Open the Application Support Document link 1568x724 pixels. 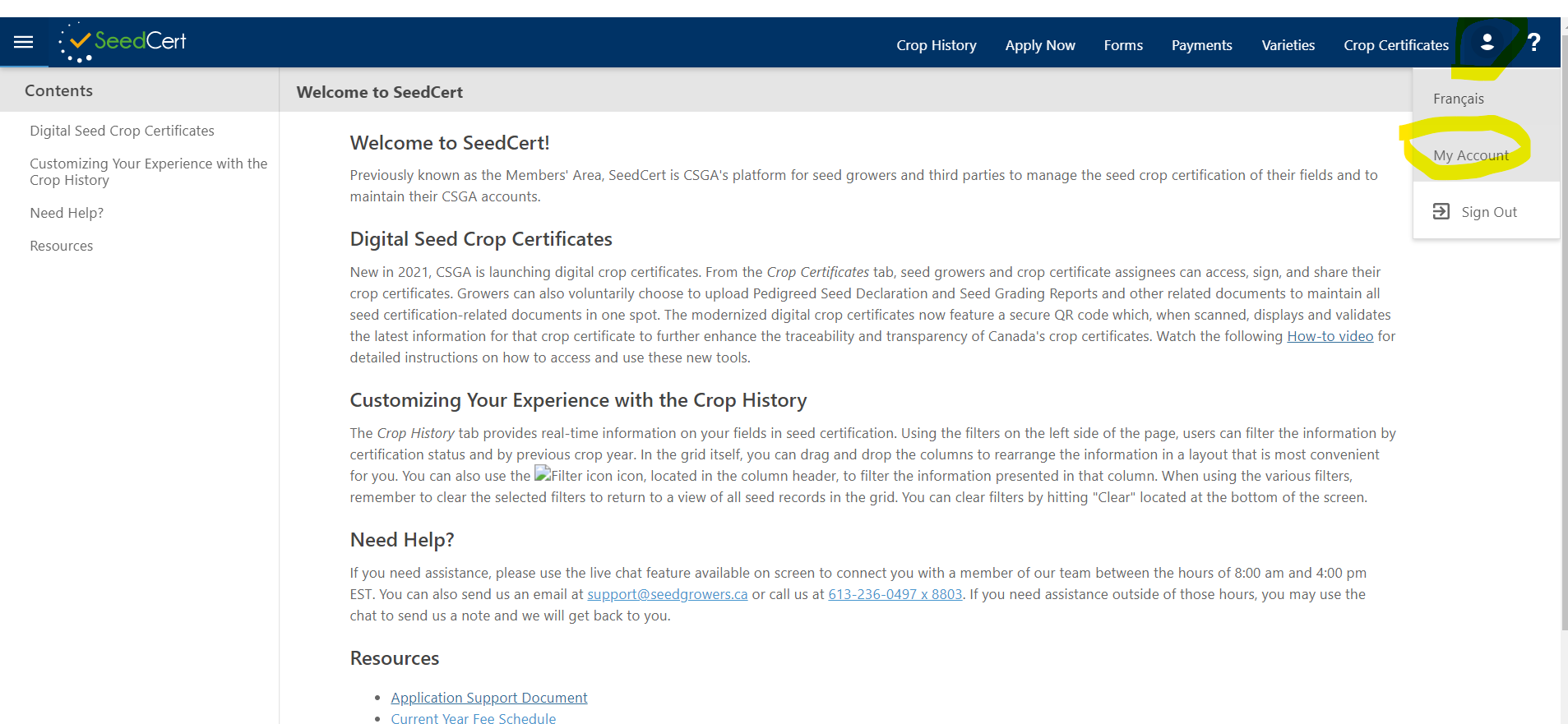point(488,698)
